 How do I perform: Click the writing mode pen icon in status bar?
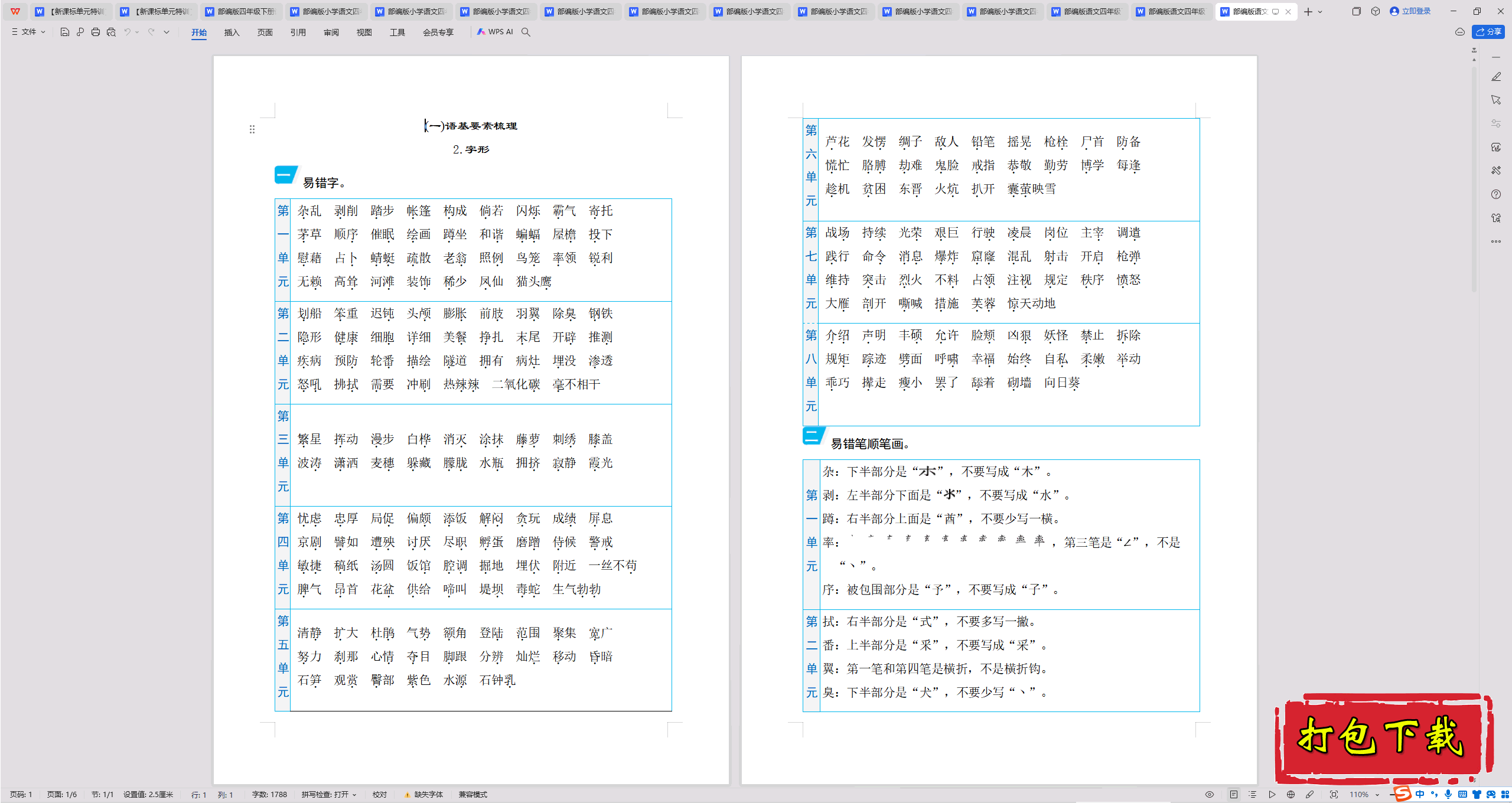pyautogui.click(x=1309, y=795)
